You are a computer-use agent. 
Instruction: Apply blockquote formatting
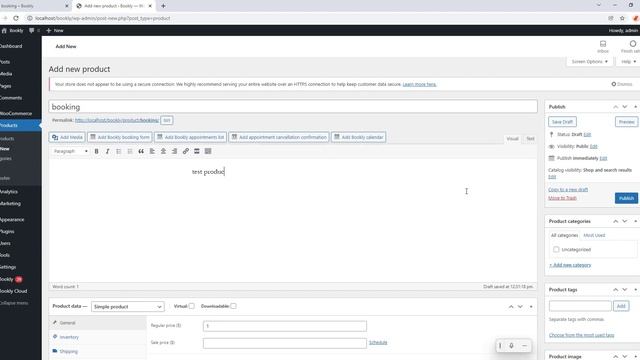[x=141, y=151]
